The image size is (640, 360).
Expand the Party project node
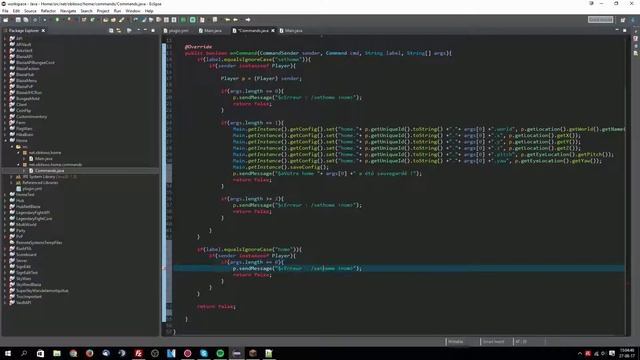tap(5, 231)
